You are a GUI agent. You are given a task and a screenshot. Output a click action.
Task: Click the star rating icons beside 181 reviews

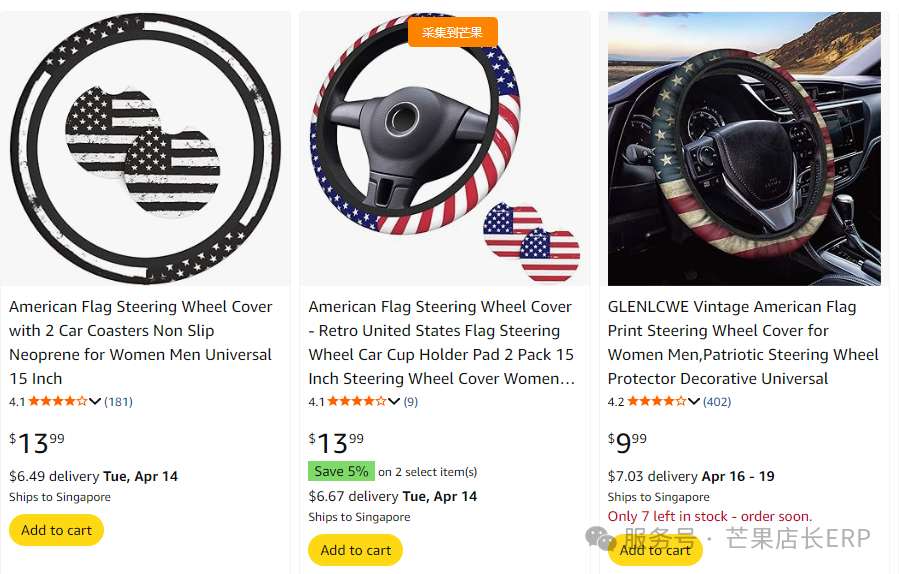point(58,402)
